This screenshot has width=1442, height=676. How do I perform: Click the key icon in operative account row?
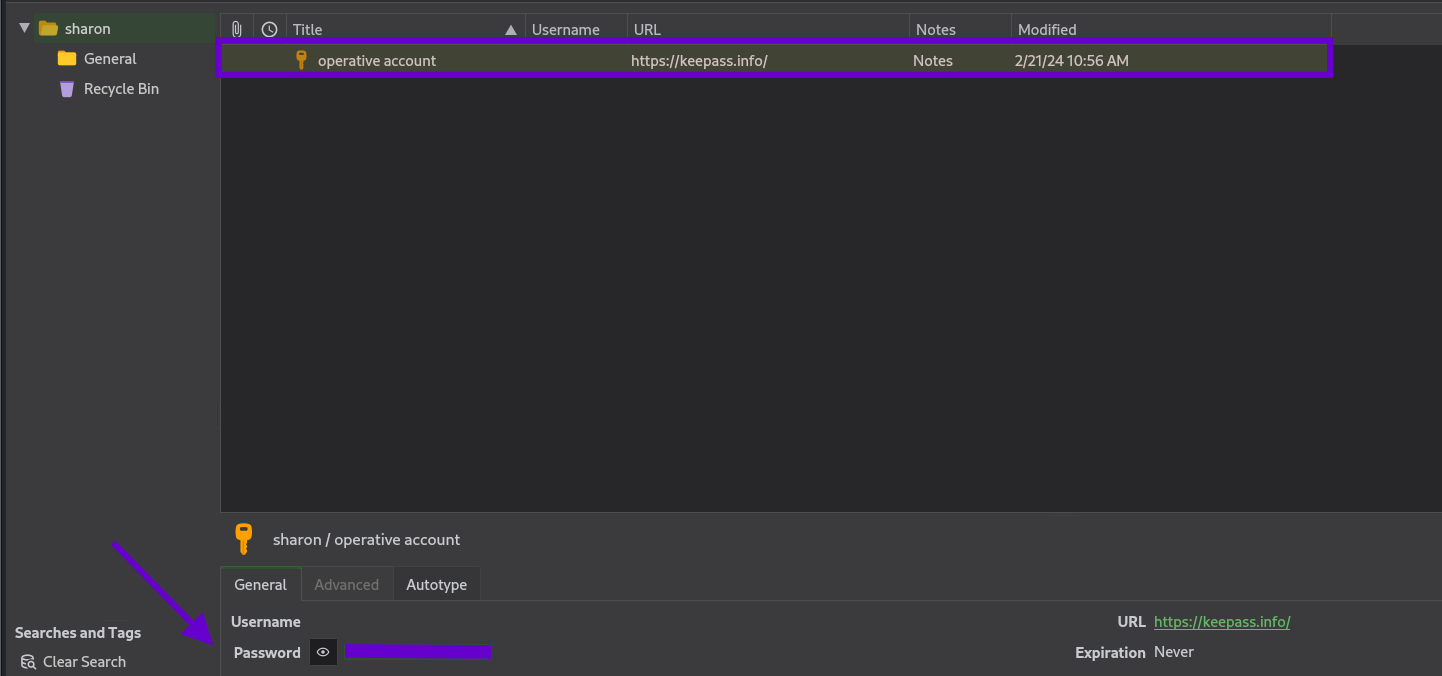[301, 60]
